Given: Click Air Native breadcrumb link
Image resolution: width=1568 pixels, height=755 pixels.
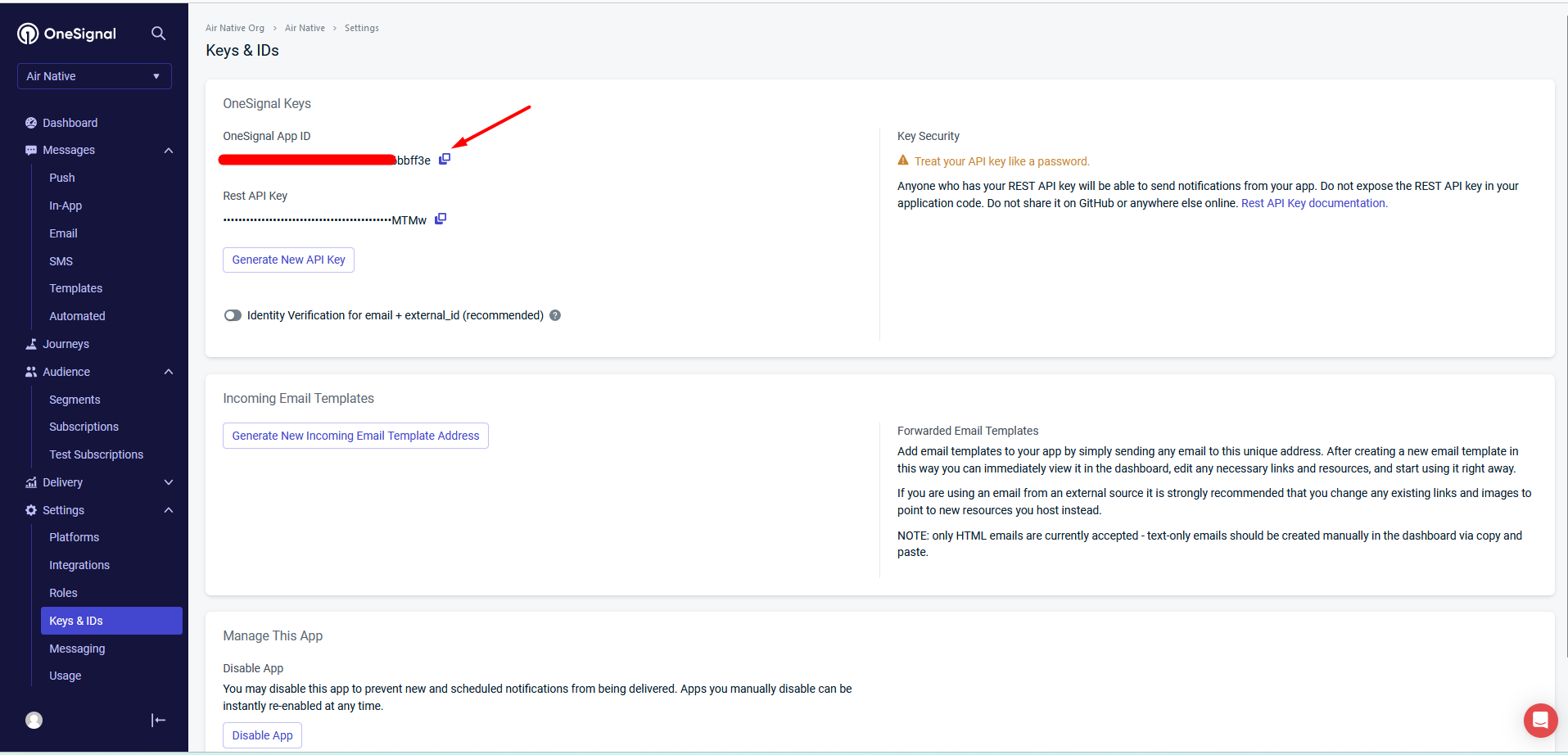Looking at the screenshot, I should coord(305,28).
